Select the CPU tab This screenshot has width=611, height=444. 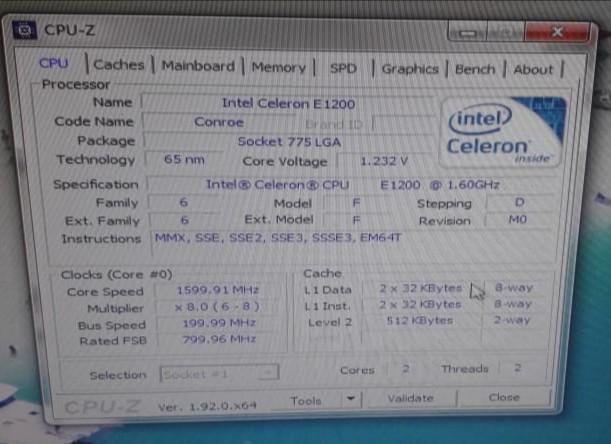[x=54, y=63]
